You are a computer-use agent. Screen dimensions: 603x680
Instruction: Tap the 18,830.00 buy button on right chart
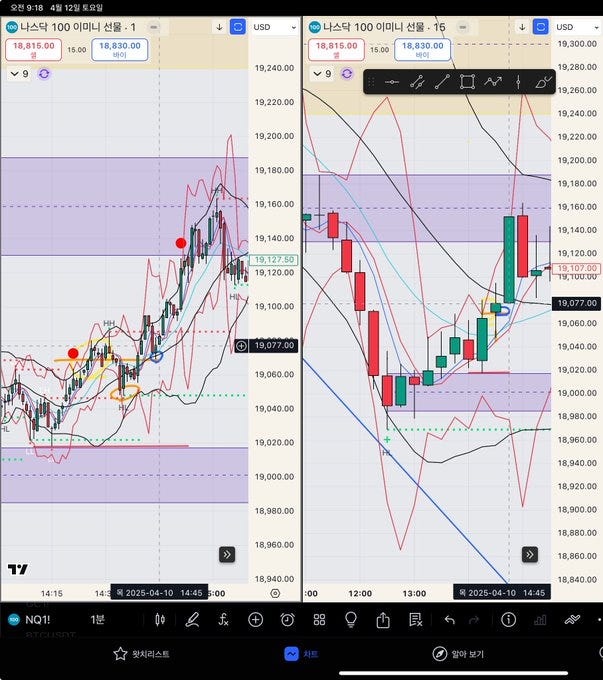(423, 50)
